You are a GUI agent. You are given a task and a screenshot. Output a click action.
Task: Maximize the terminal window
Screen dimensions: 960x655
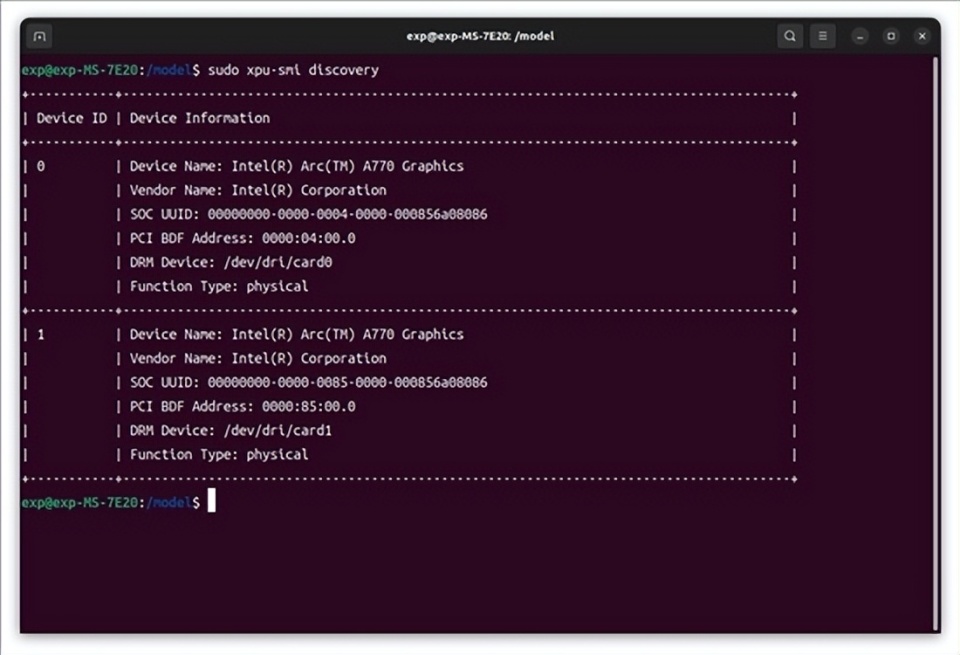coord(891,37)
